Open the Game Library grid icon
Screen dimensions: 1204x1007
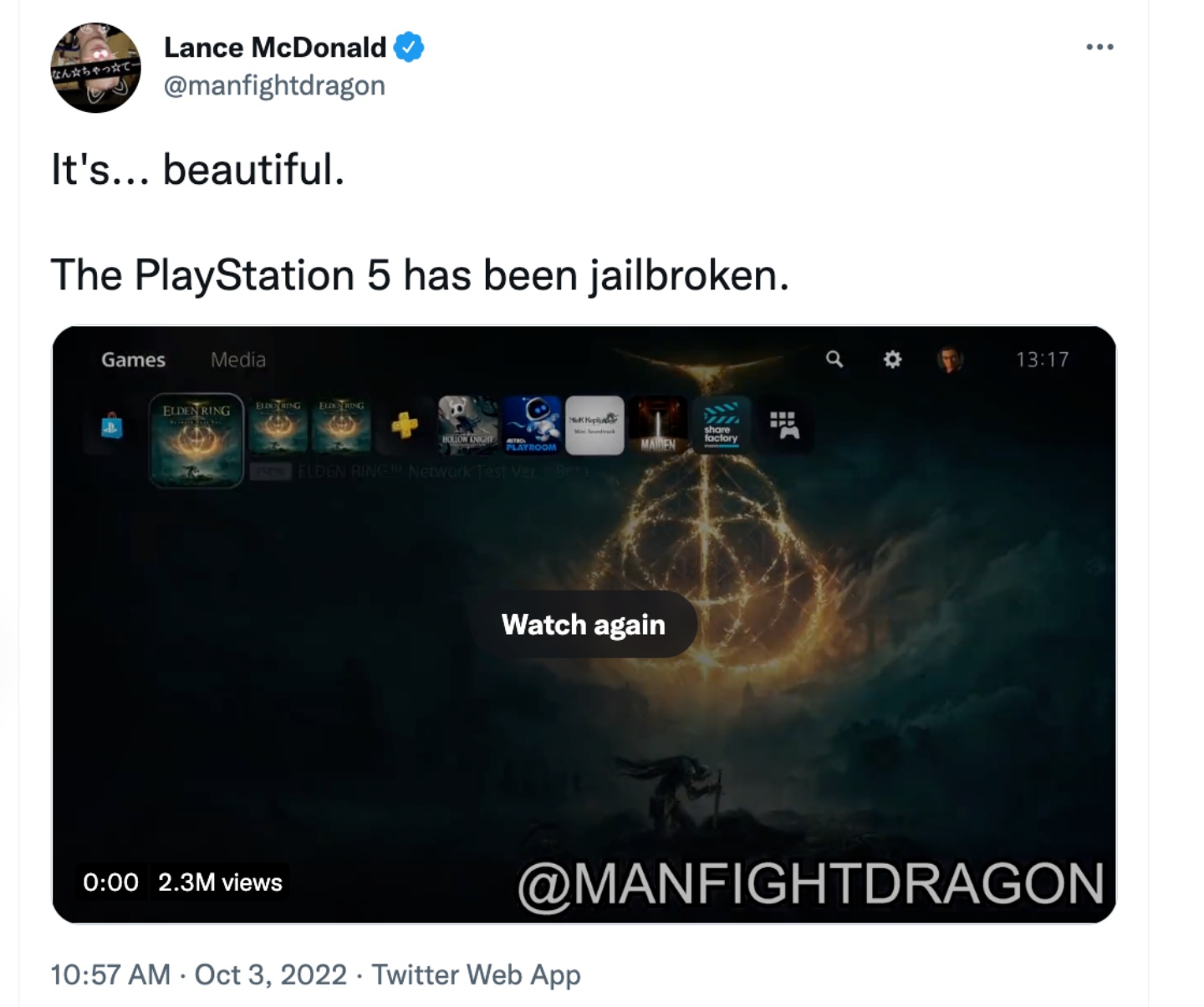(783, 425)
